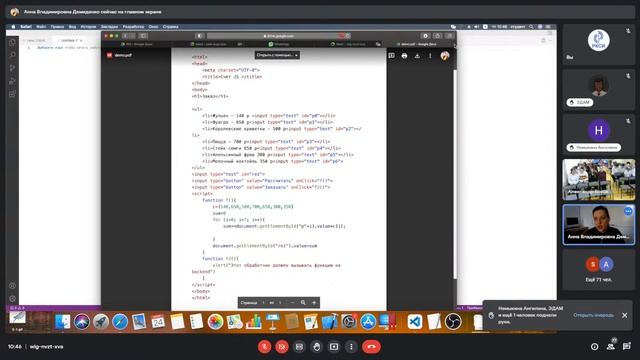This screenshot has height=360, width=640.
Task: Open VS Code Search sidebar icon
Action: coord(12,55)
